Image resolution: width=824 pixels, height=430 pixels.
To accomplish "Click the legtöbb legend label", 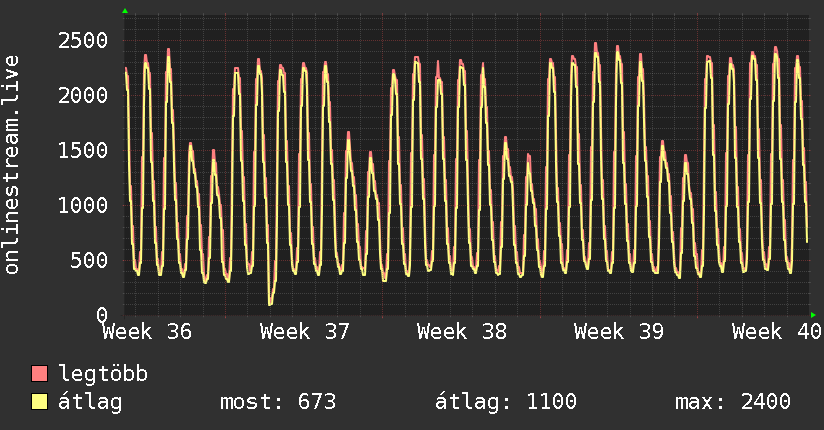I will tap(103, 373).
